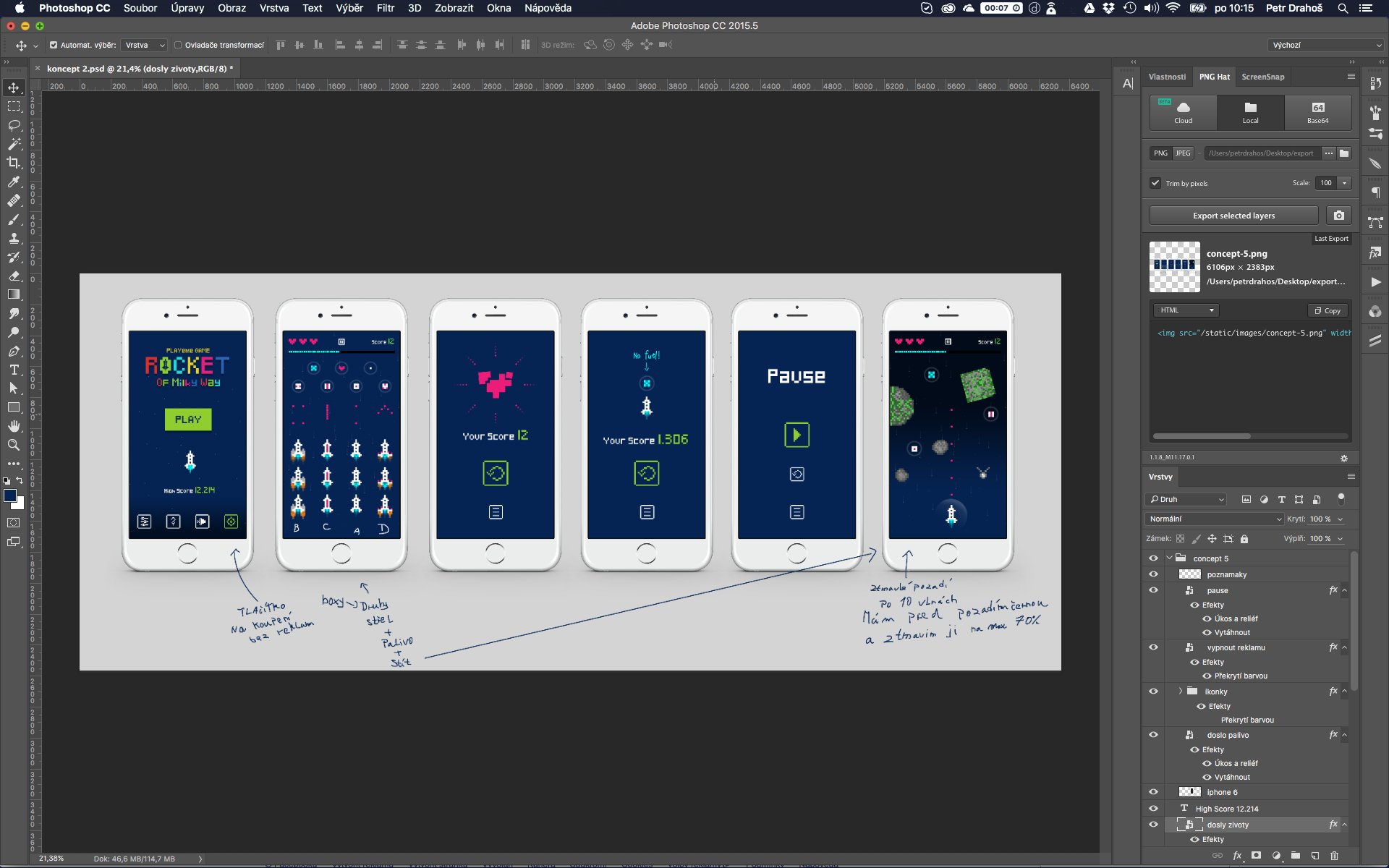This screenshot has width=1389, height=868.
Task: Expand the ikonky layer group
Action: 1180,692
